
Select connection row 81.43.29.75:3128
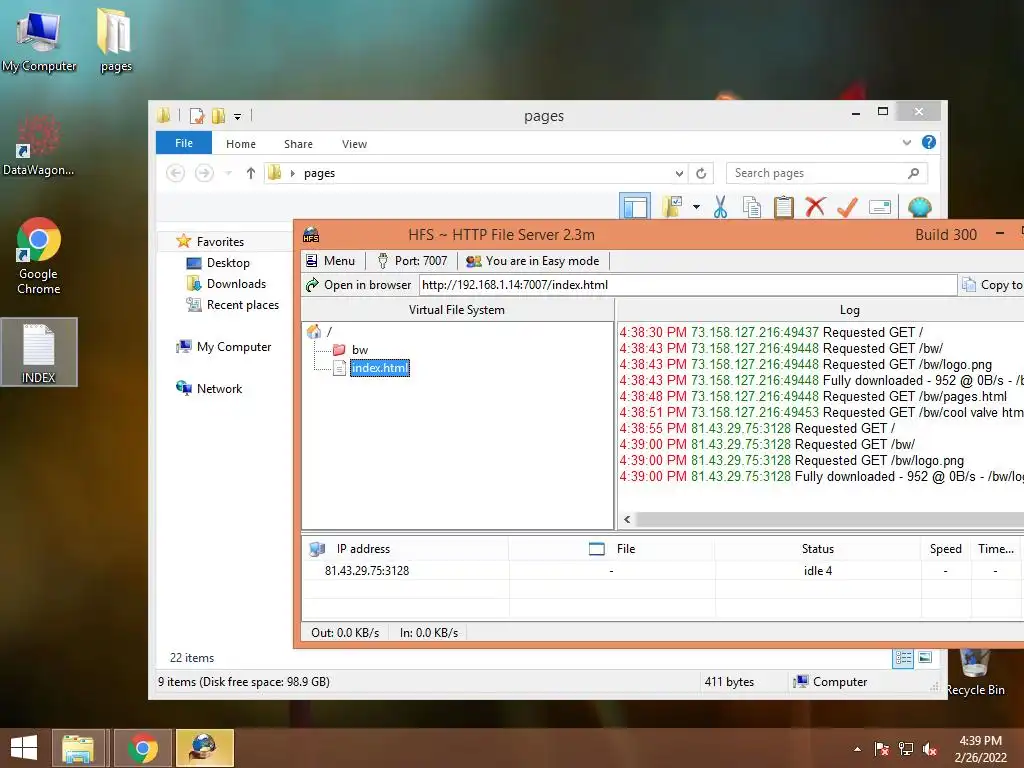tap(662, 571)
